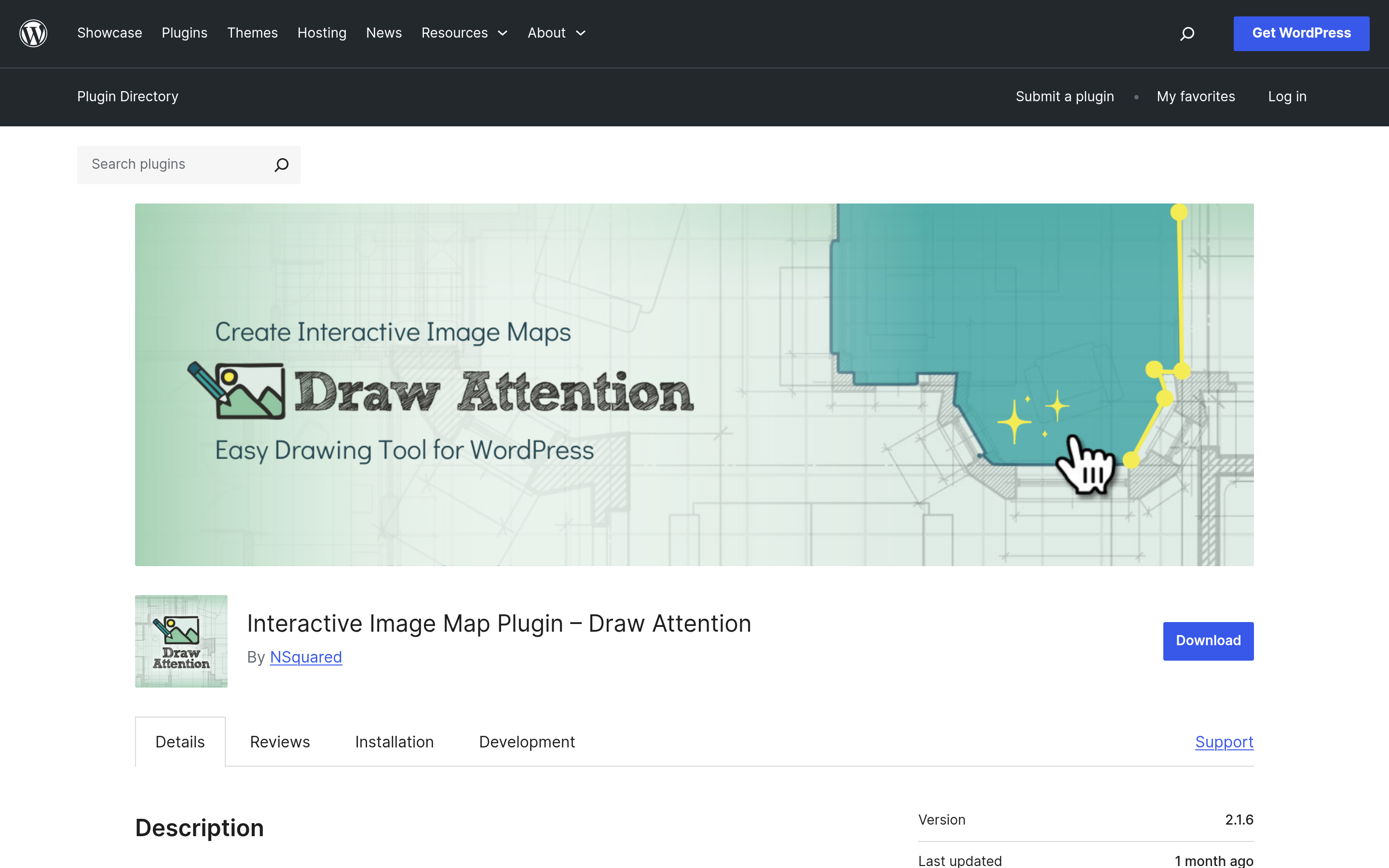This screenshot has height=868, width=1389.
Task: Click the WordPress logo icon
Action: (33, 33)
